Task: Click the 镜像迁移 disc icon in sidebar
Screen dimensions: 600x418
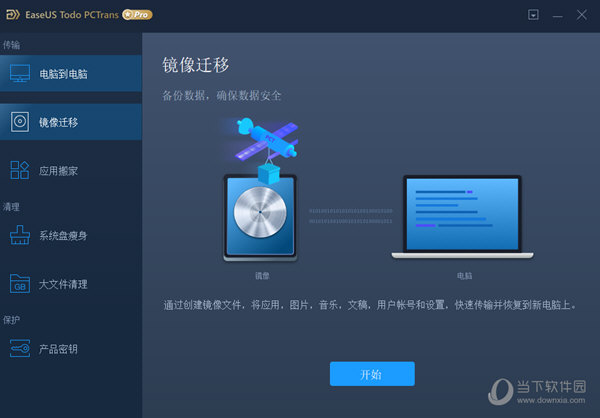Action: (20, 122)
